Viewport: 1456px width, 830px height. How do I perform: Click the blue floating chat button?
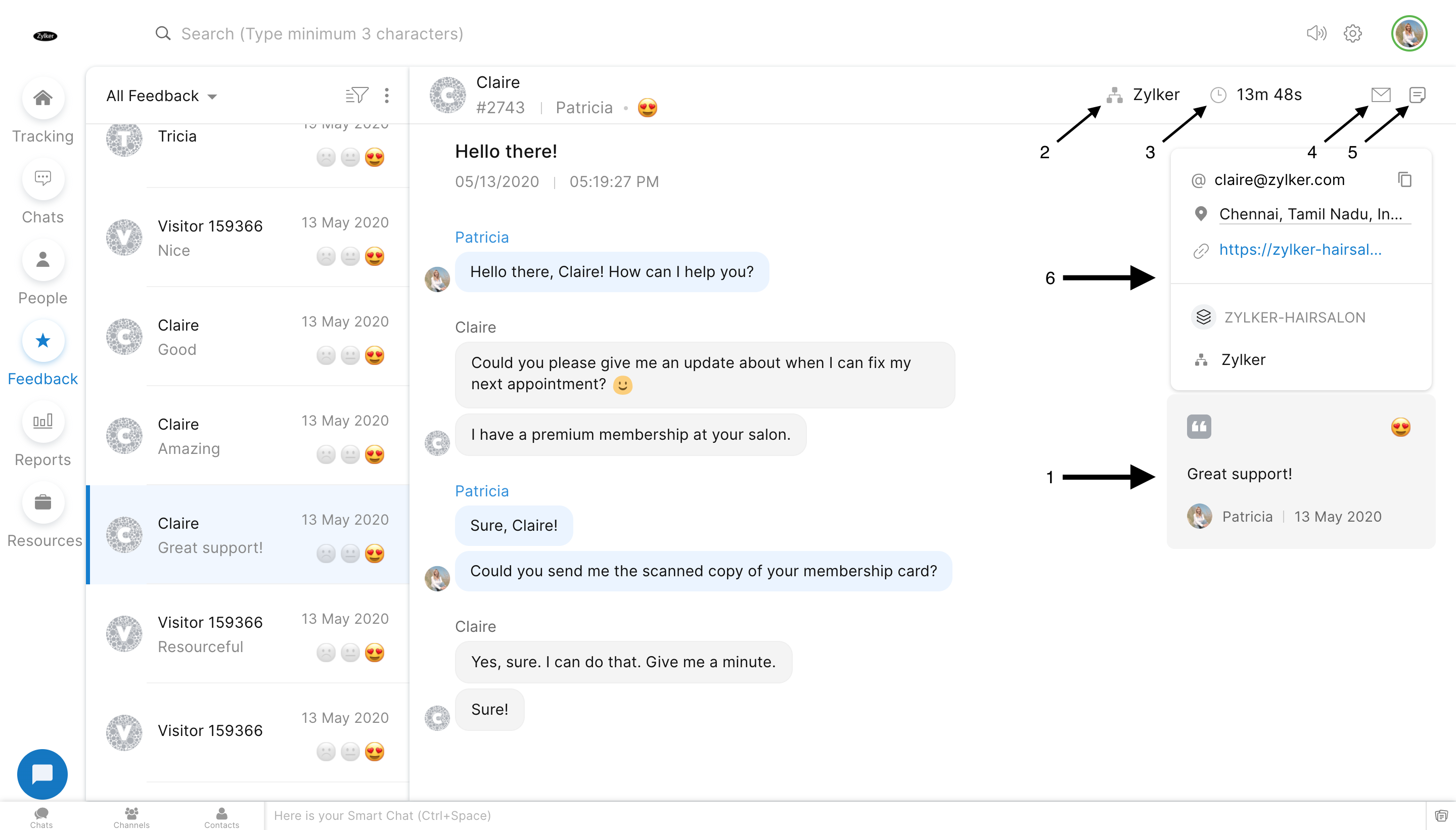pyautogui.click(x=42, y=773)
